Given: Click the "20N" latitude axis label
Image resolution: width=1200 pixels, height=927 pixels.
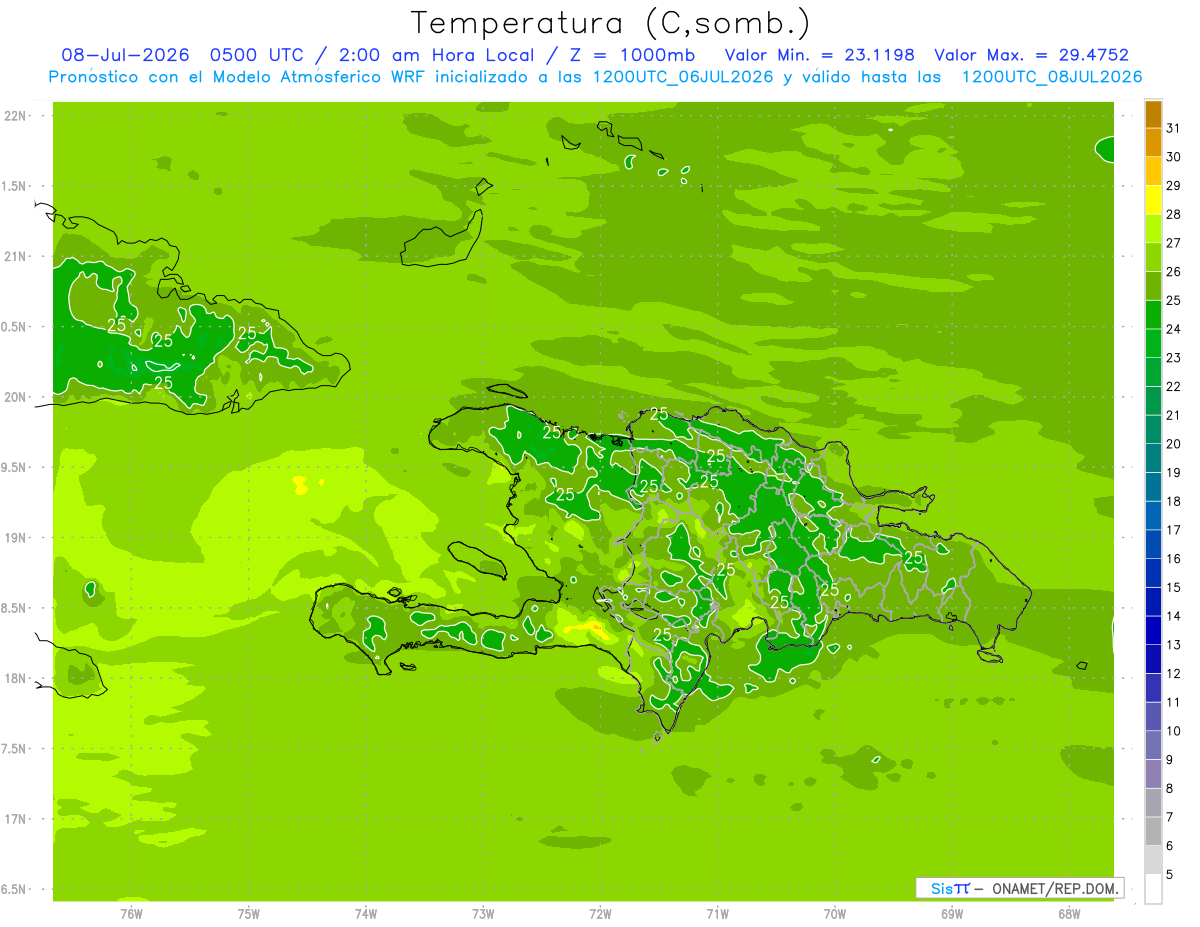Looking at the screenshot, I should [15, 397].
